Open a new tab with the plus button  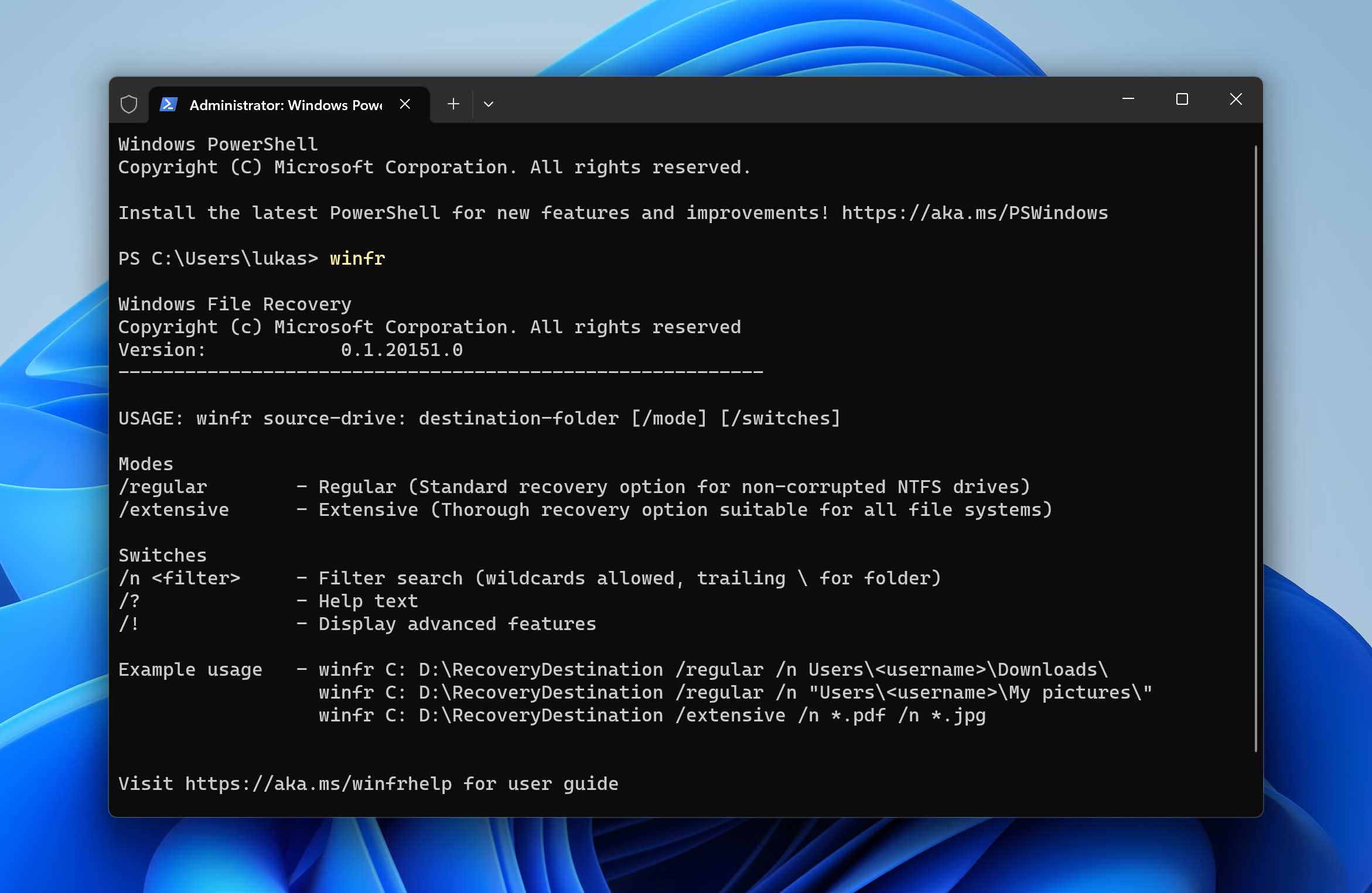point(453,104)
